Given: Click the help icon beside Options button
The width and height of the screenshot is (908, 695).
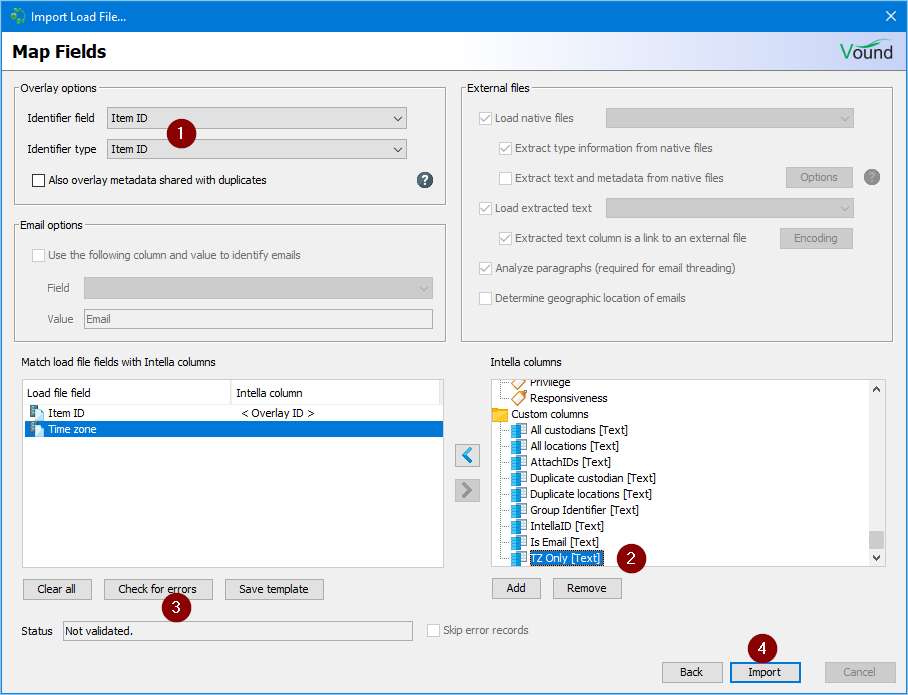Looking at the screenshot, I should [872, 177].
